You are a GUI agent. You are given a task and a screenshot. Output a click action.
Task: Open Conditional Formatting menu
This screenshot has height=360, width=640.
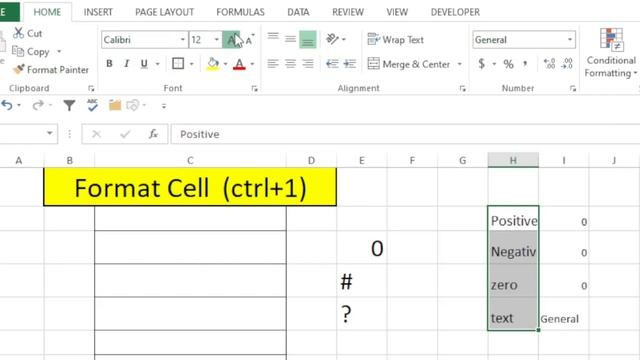coord(611,53)
